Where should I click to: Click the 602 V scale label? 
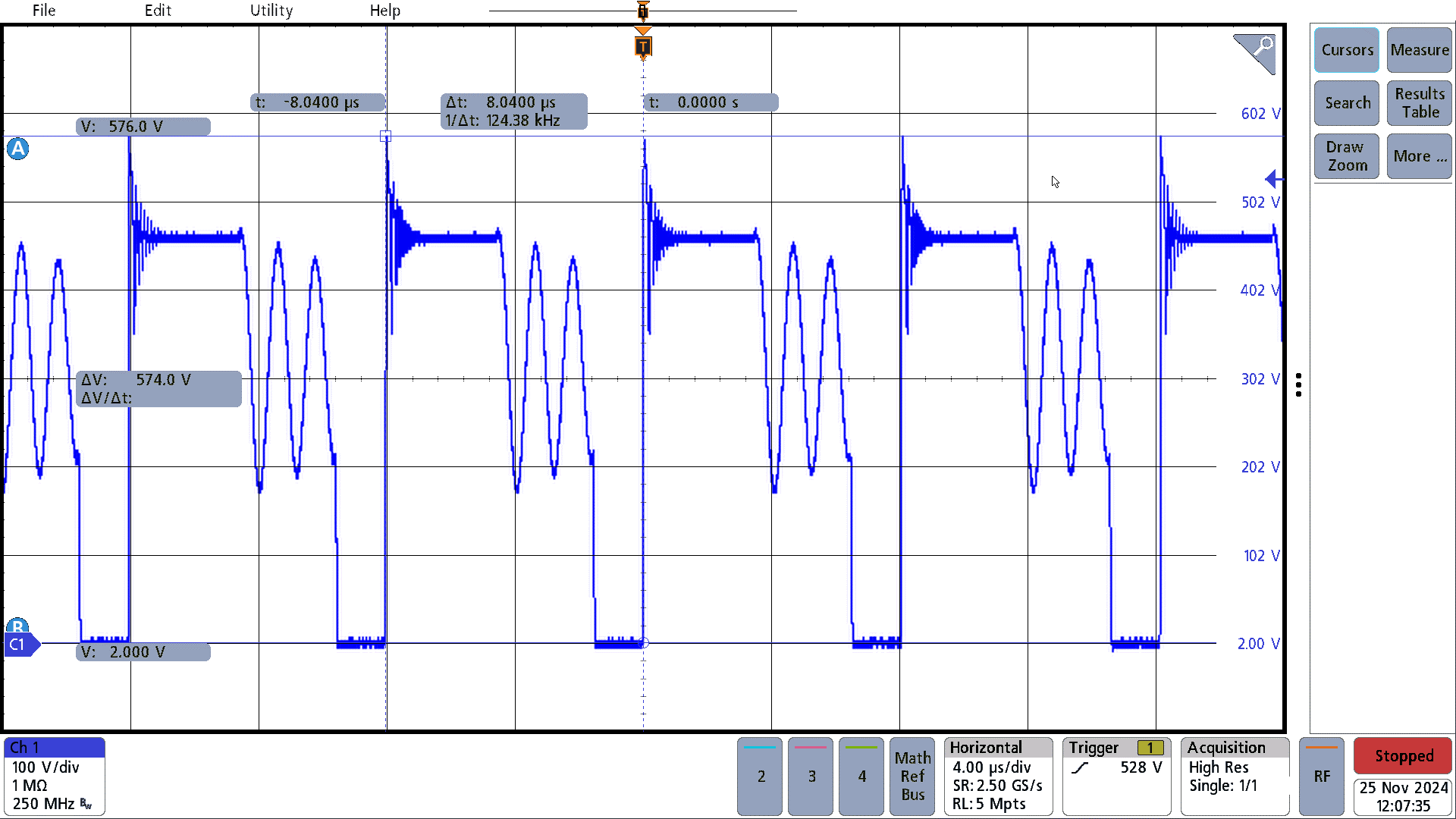[x=1260, y=114]
